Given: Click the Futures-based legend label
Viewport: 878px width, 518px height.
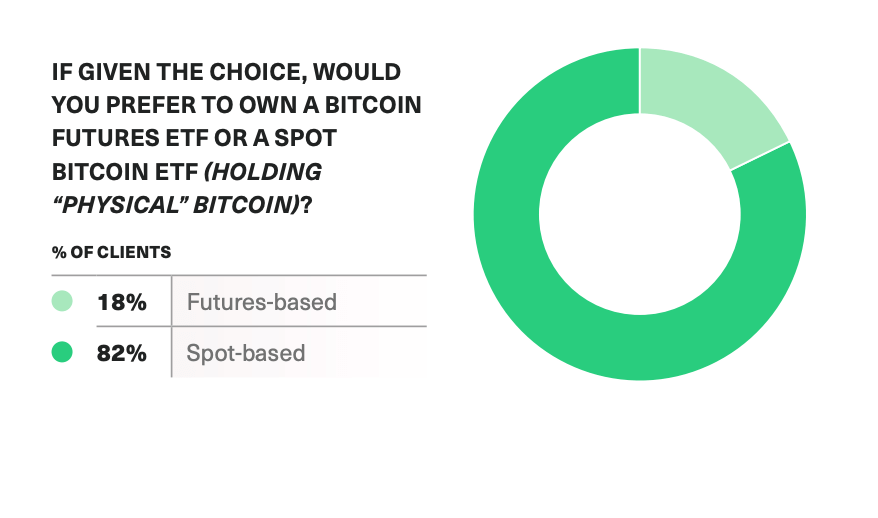Looking at the screenshot, I should coord(261,302).
